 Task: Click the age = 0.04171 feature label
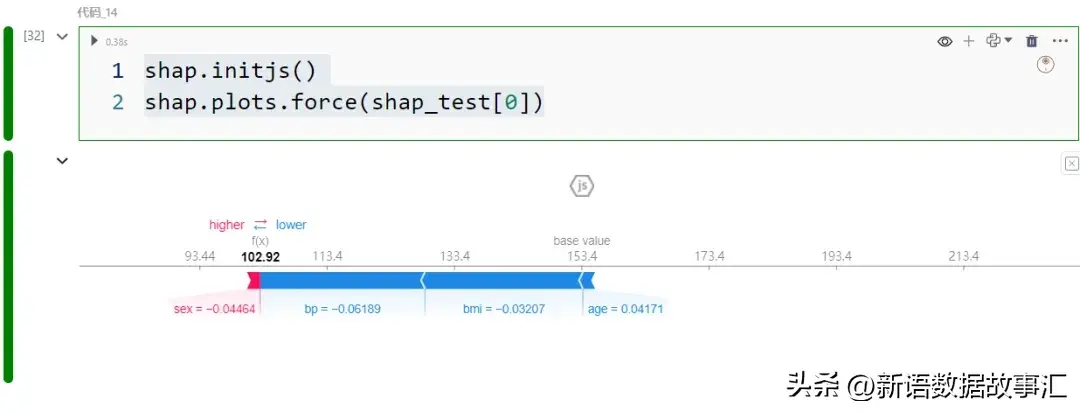(625, 309)
